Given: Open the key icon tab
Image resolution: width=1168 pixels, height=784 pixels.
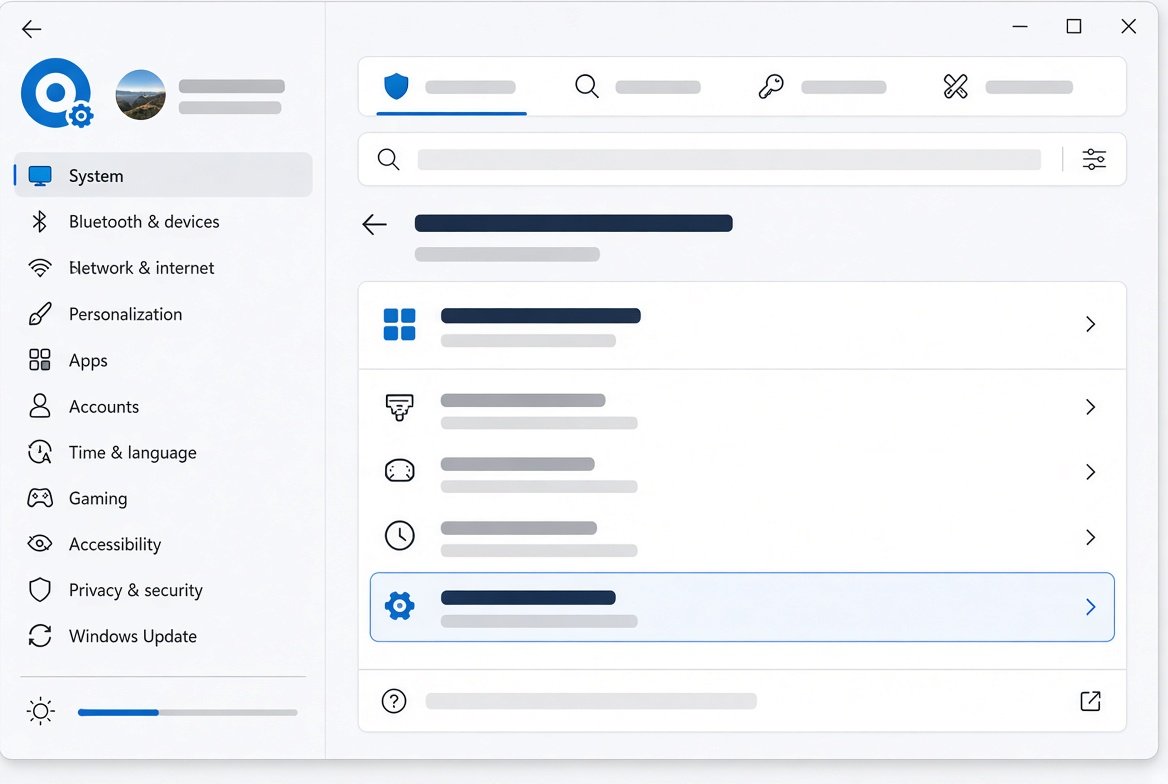Looking at the screenshot, I should tap(822, 87).
